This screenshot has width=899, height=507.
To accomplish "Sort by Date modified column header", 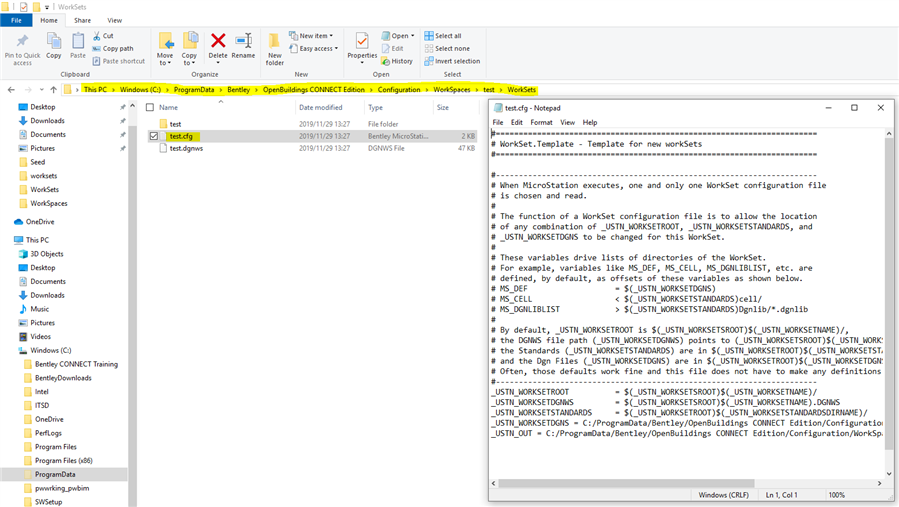I will [x=320, y=107].
